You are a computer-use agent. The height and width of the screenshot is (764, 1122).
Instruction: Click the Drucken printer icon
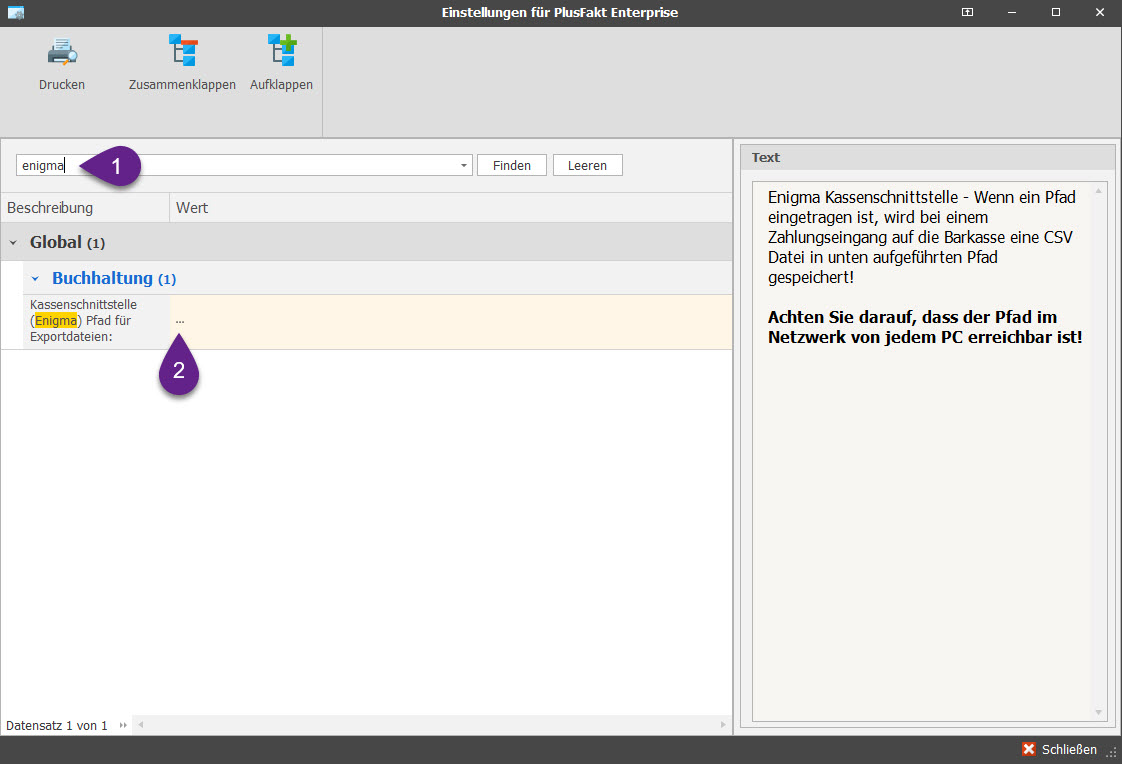pyautogui.click(x=62, y=52)
